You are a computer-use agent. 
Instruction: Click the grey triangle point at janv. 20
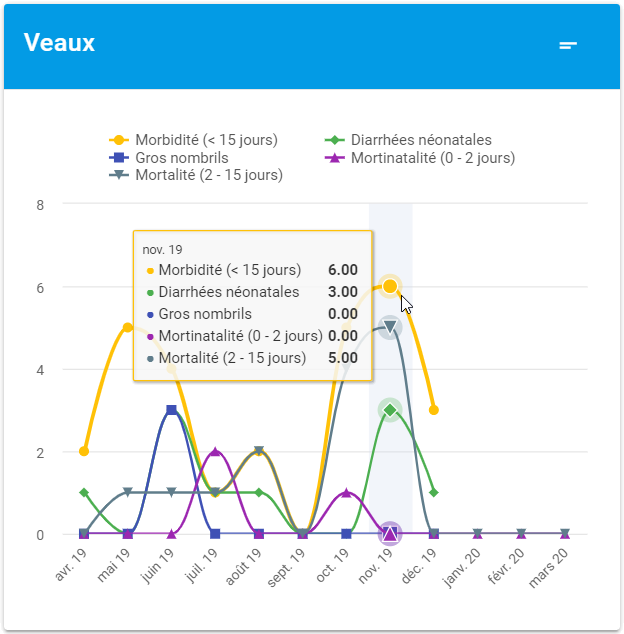coord(478,533)
